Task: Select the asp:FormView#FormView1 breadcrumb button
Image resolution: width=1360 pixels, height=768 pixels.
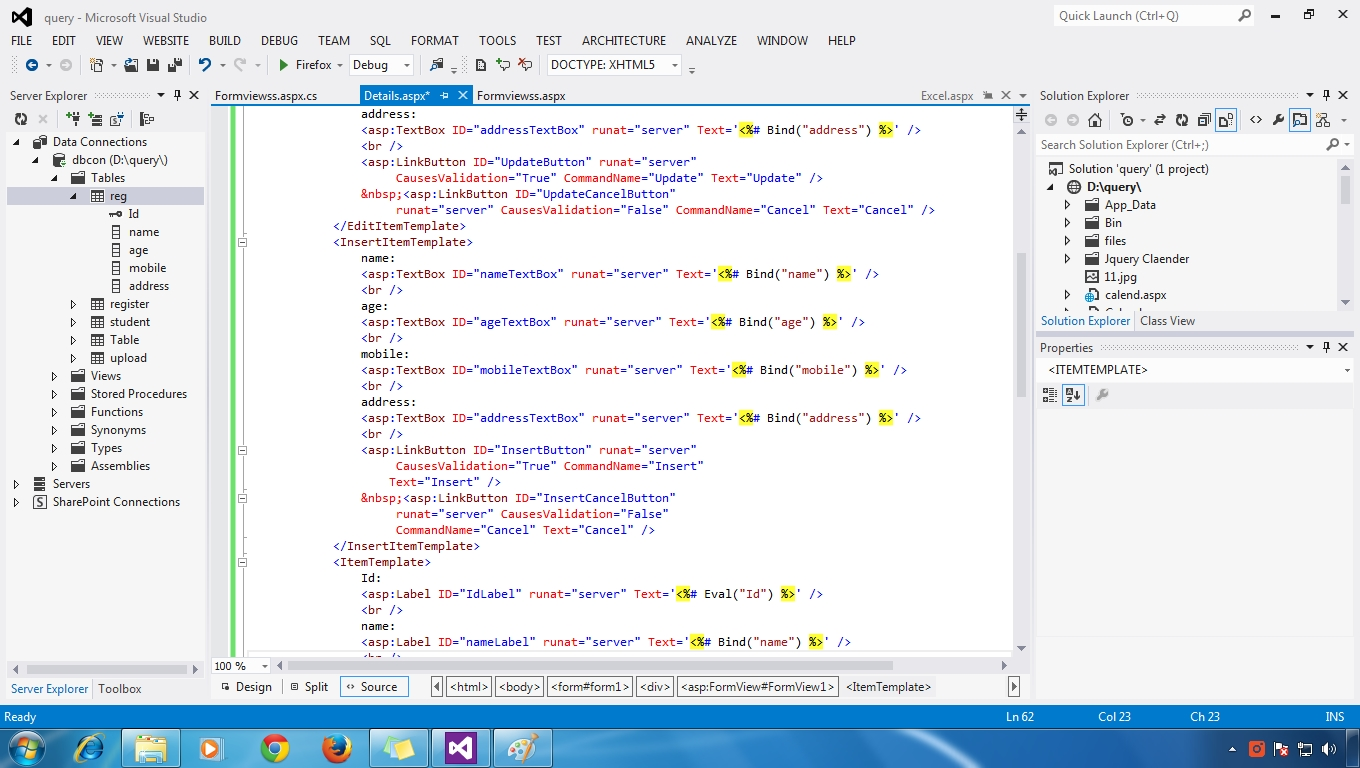Action: (x=758, y=687)
